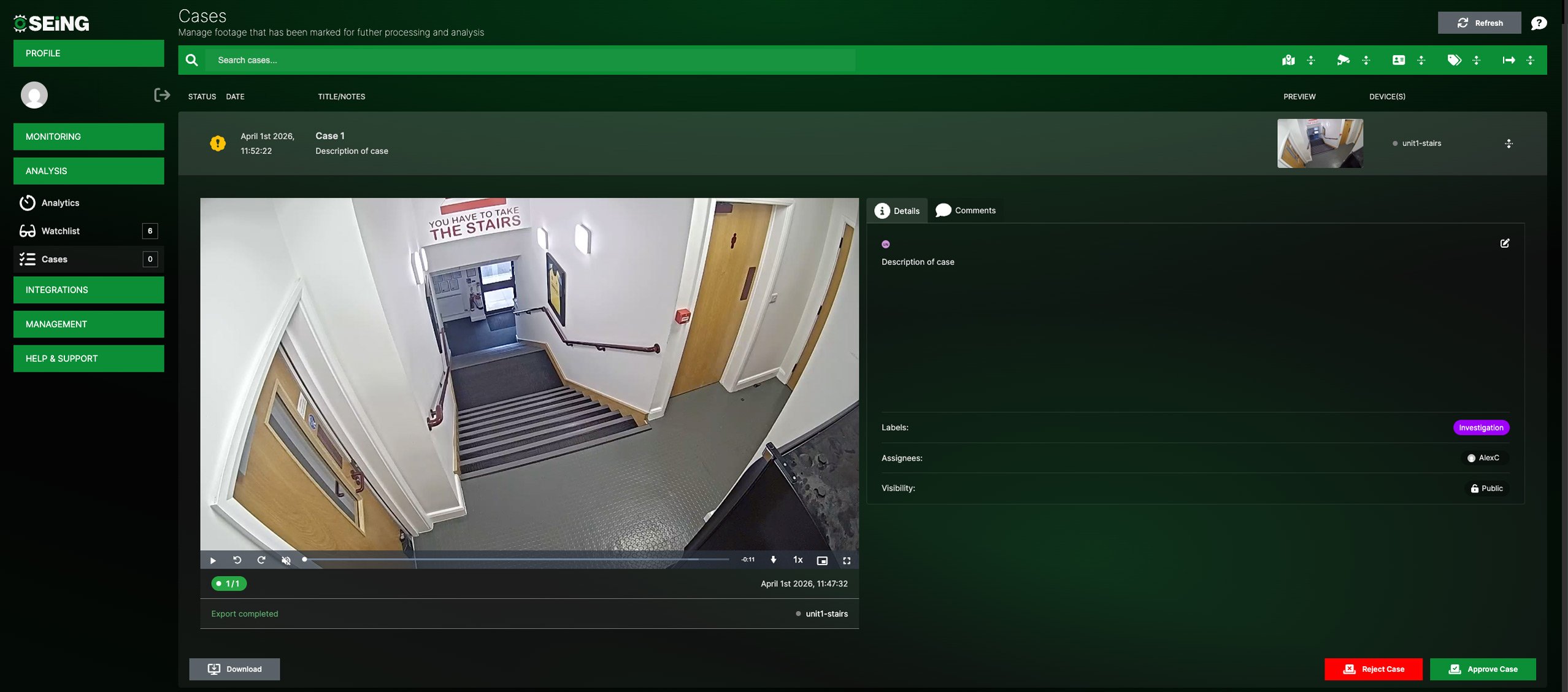Expand the ANALYSIS sidebar section
Image resolution: width=1568 pixels, height=692 pixels.
[88, 171]
